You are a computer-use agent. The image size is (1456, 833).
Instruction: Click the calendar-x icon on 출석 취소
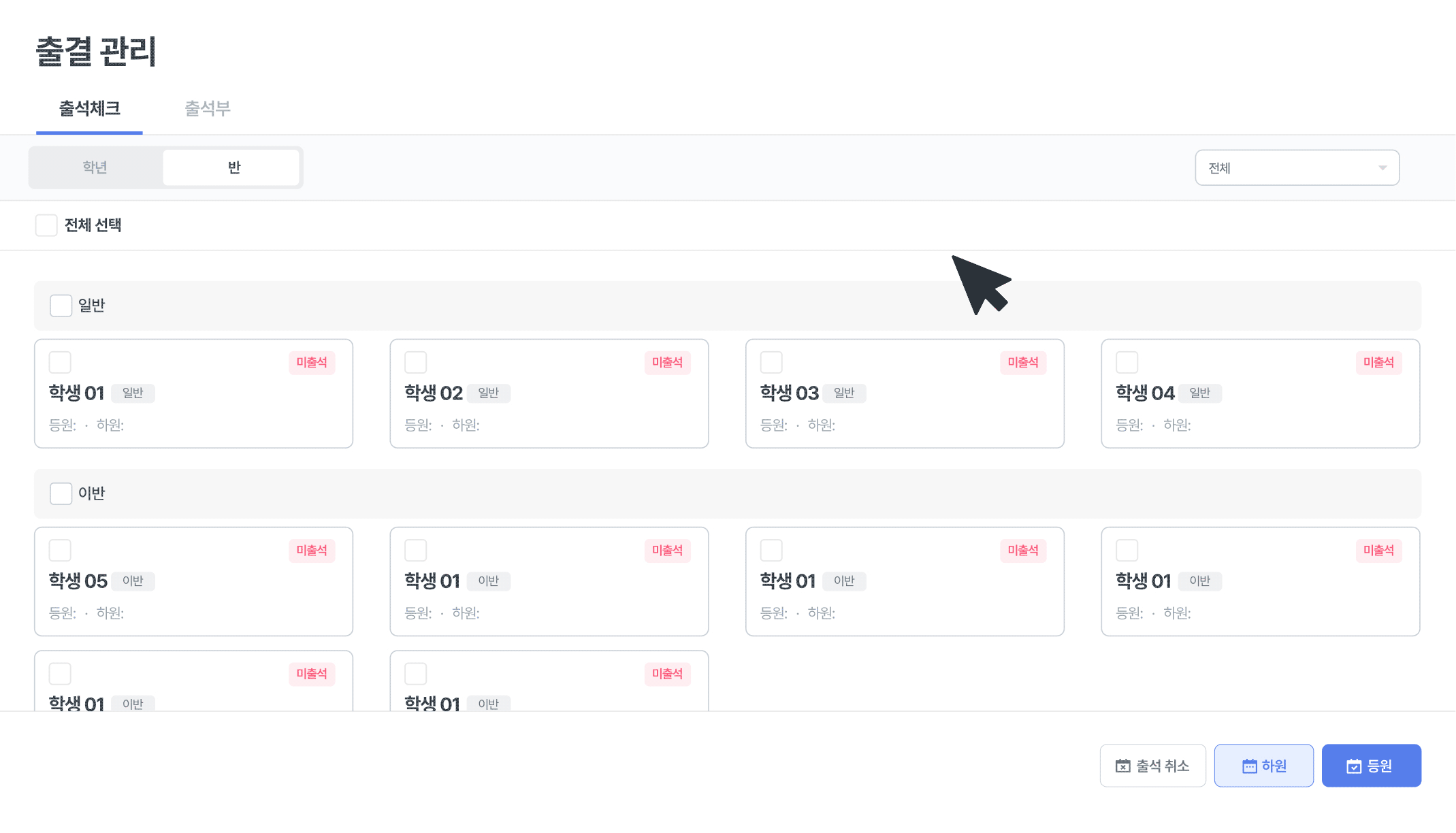(1123, 766)
